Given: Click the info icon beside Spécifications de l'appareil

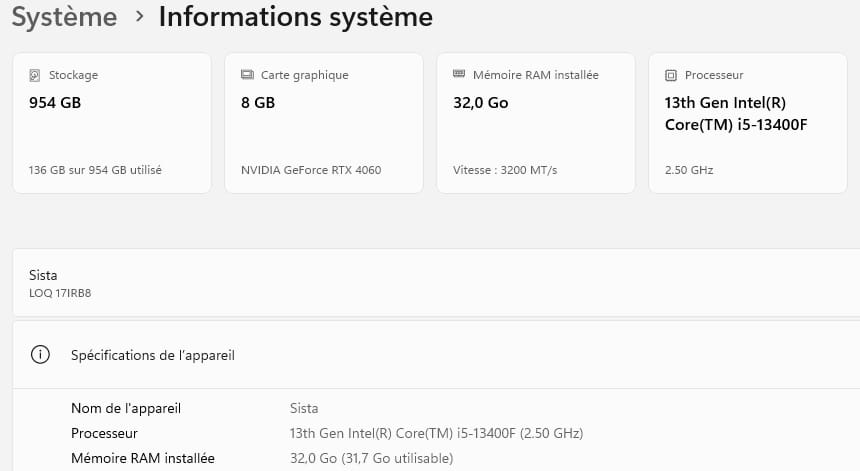Looking at the screenshot, I should click(41, 355).
